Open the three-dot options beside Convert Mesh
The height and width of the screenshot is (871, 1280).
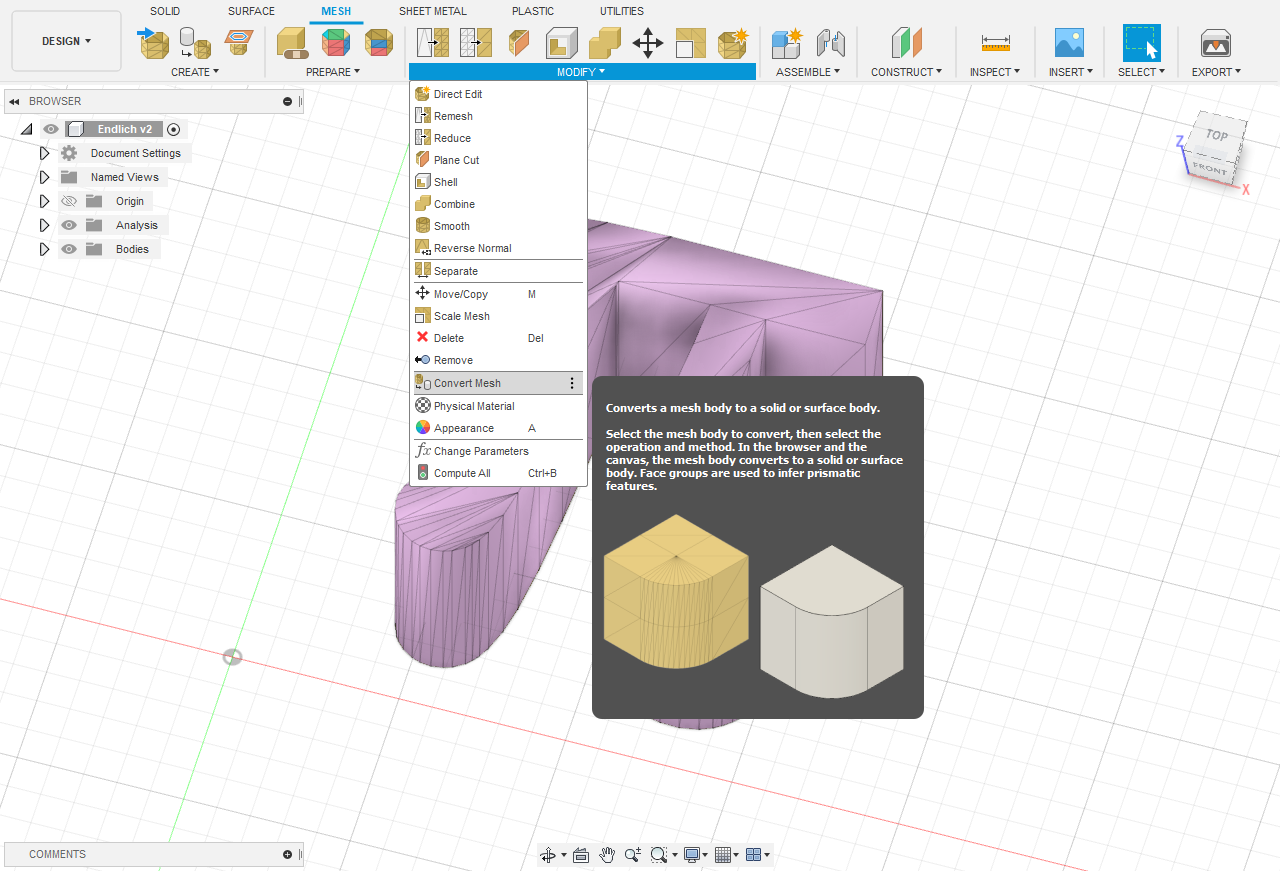[572, 383]
